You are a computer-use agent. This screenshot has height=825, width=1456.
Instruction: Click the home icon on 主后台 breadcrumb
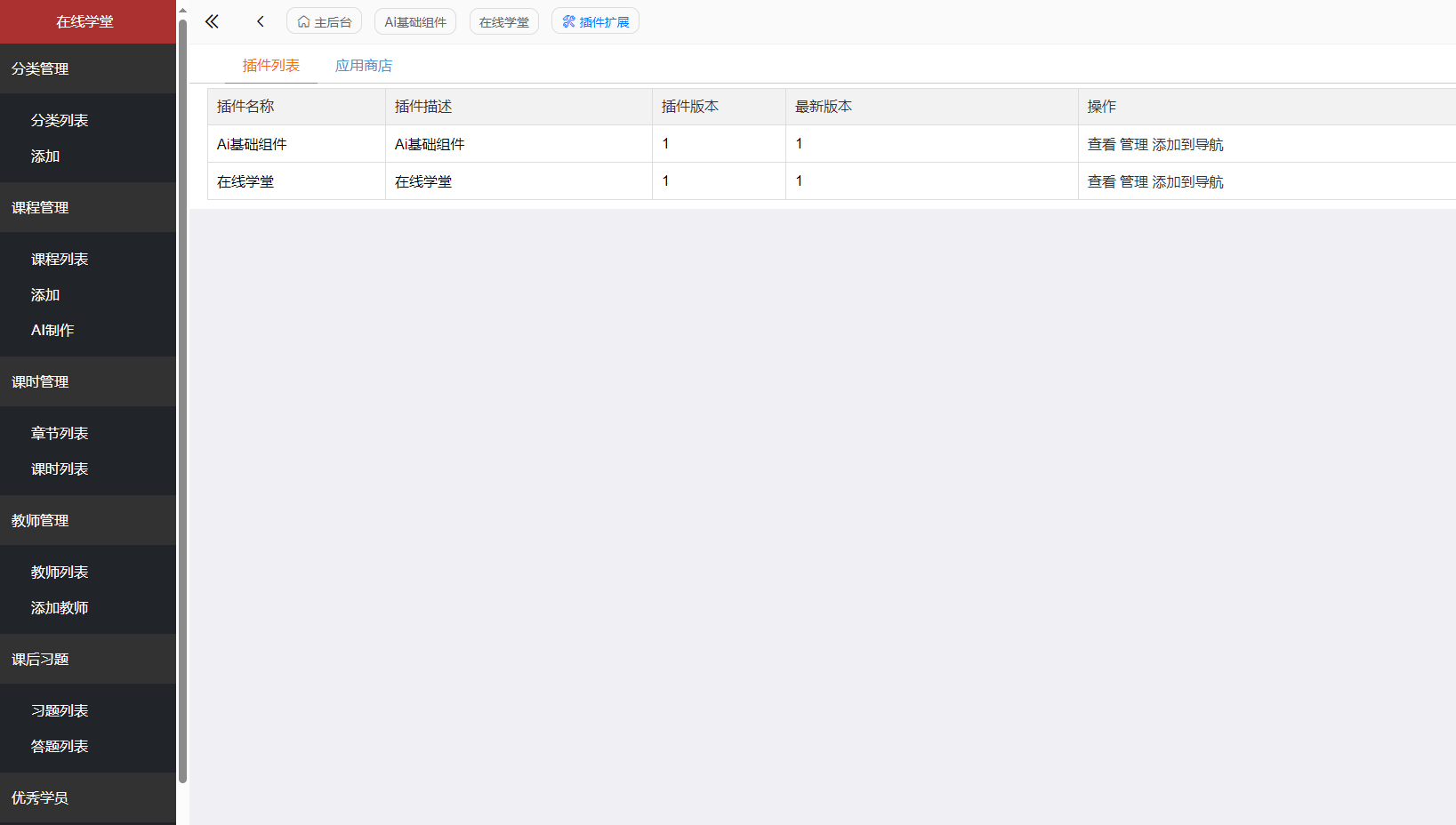[304, 20]
